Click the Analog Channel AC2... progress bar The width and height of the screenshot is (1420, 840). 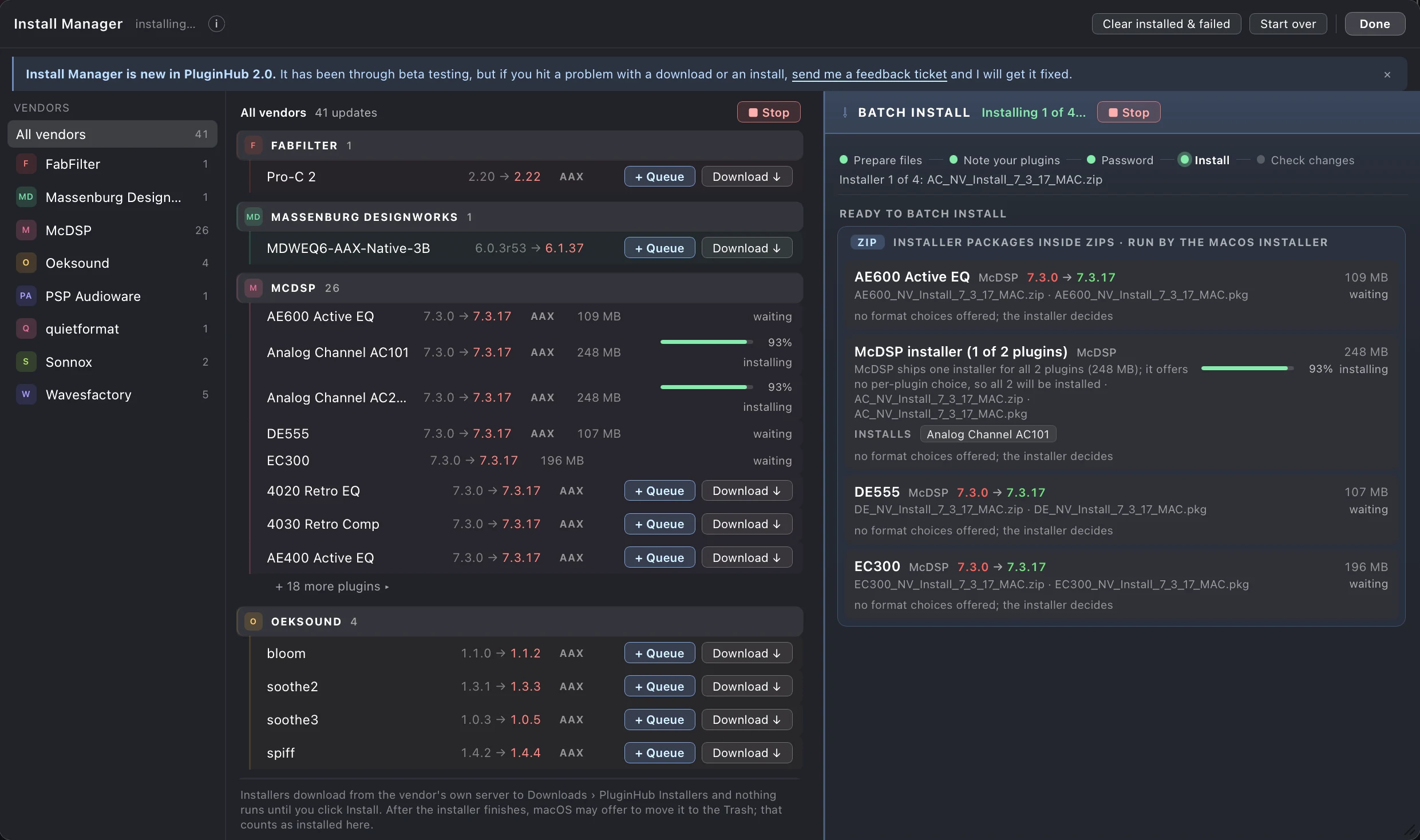[706, 387]
